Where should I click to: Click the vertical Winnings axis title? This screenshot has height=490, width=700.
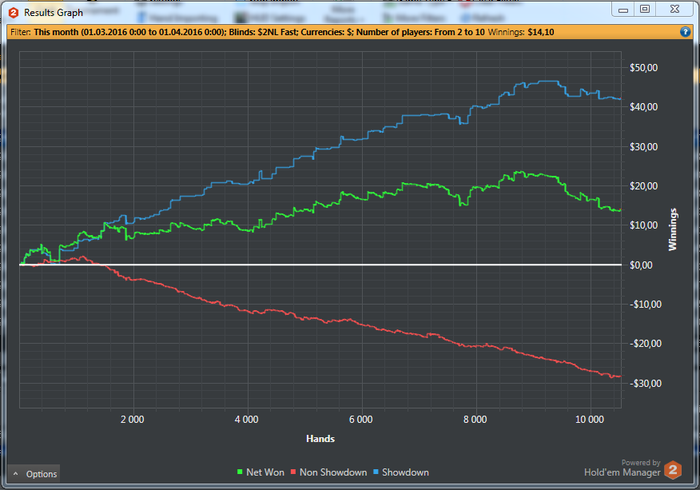[672, 229]
